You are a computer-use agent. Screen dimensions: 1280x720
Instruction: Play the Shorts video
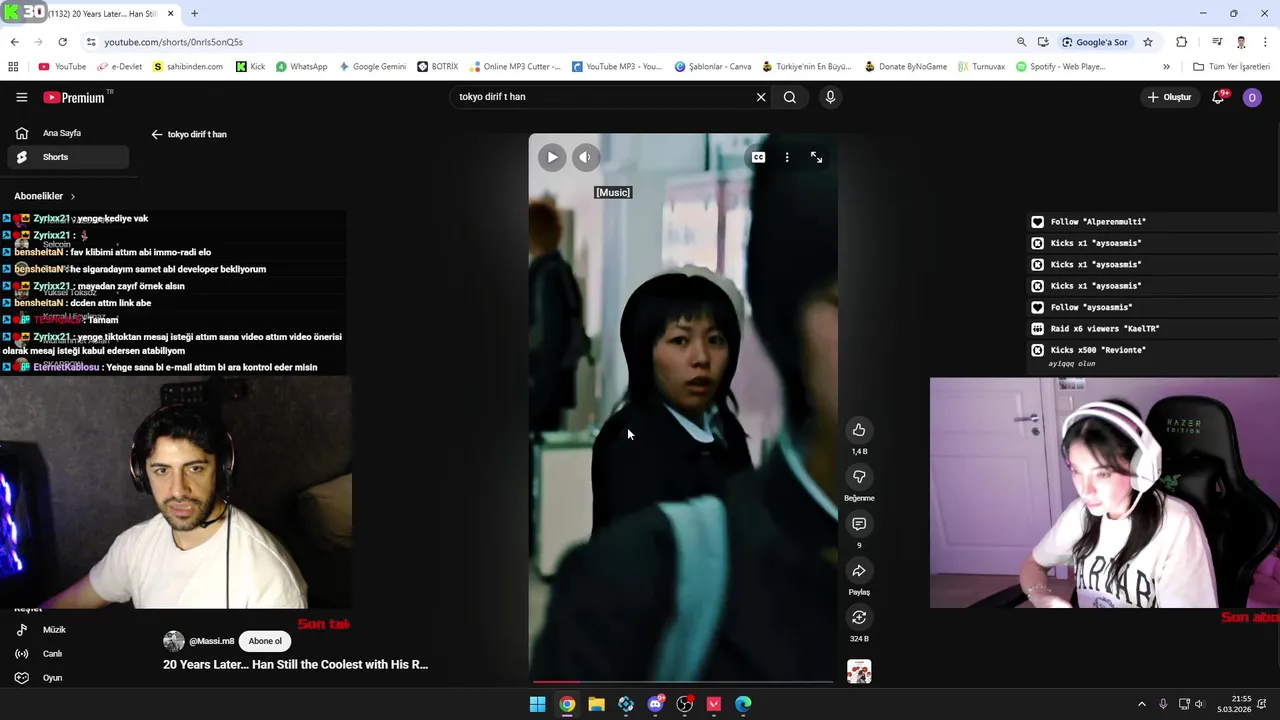point(552,157)
